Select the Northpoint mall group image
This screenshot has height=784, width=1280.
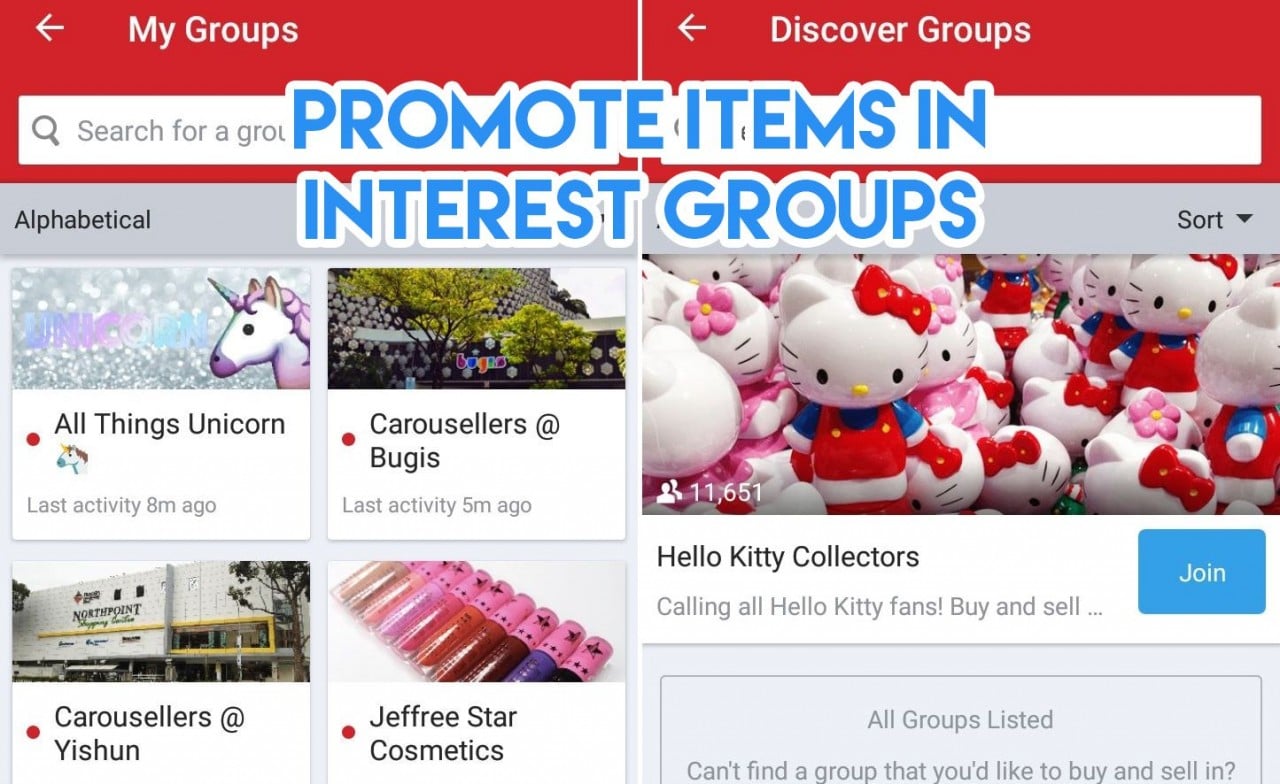[x=161, y=621]
